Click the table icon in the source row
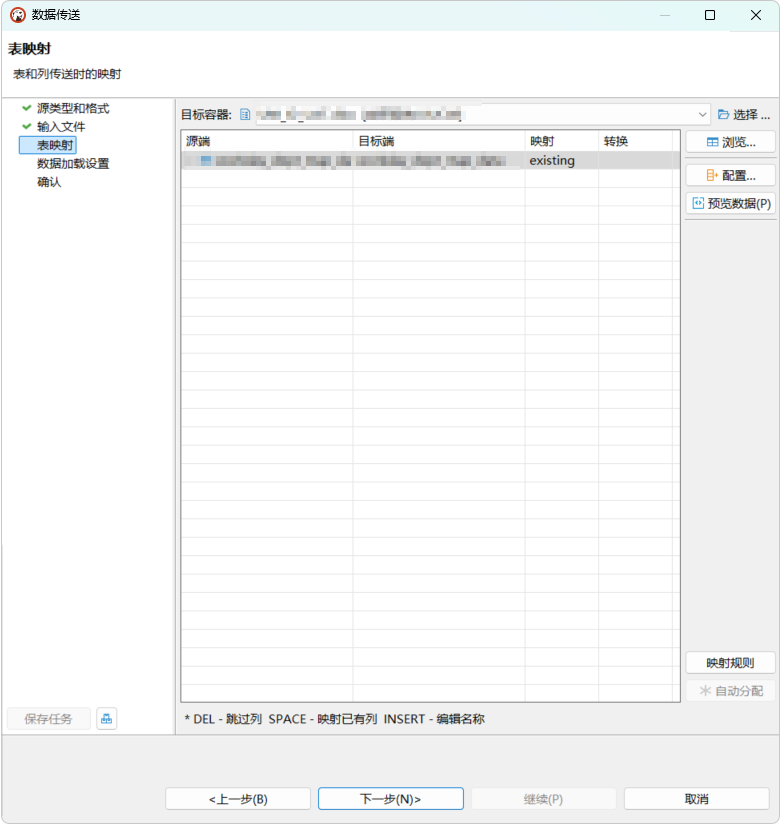The height and width of the screenshot is (825, 781). coord(206,160)
